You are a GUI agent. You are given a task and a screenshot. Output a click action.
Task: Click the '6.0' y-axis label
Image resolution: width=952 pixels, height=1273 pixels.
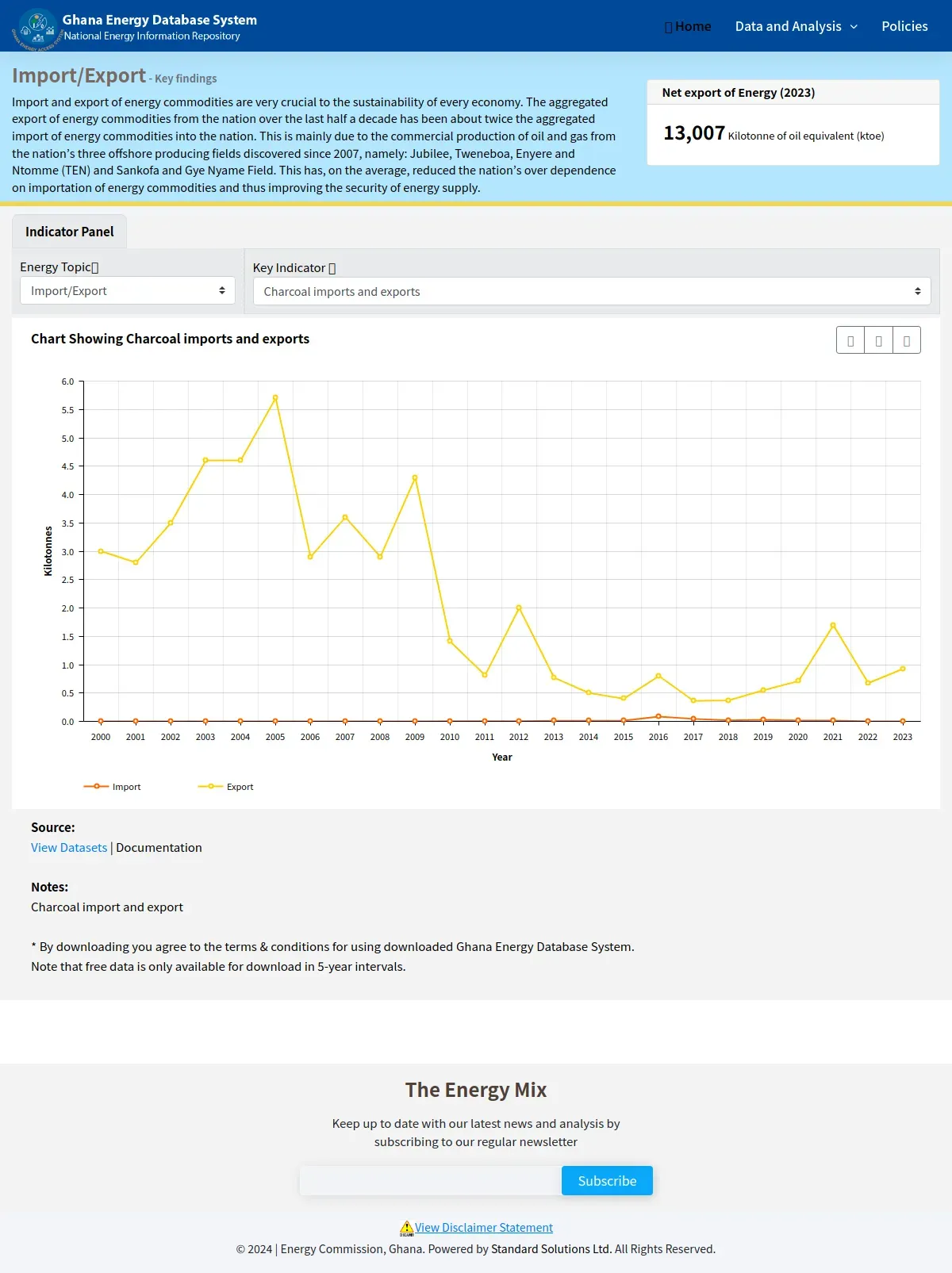pos(67,382)
